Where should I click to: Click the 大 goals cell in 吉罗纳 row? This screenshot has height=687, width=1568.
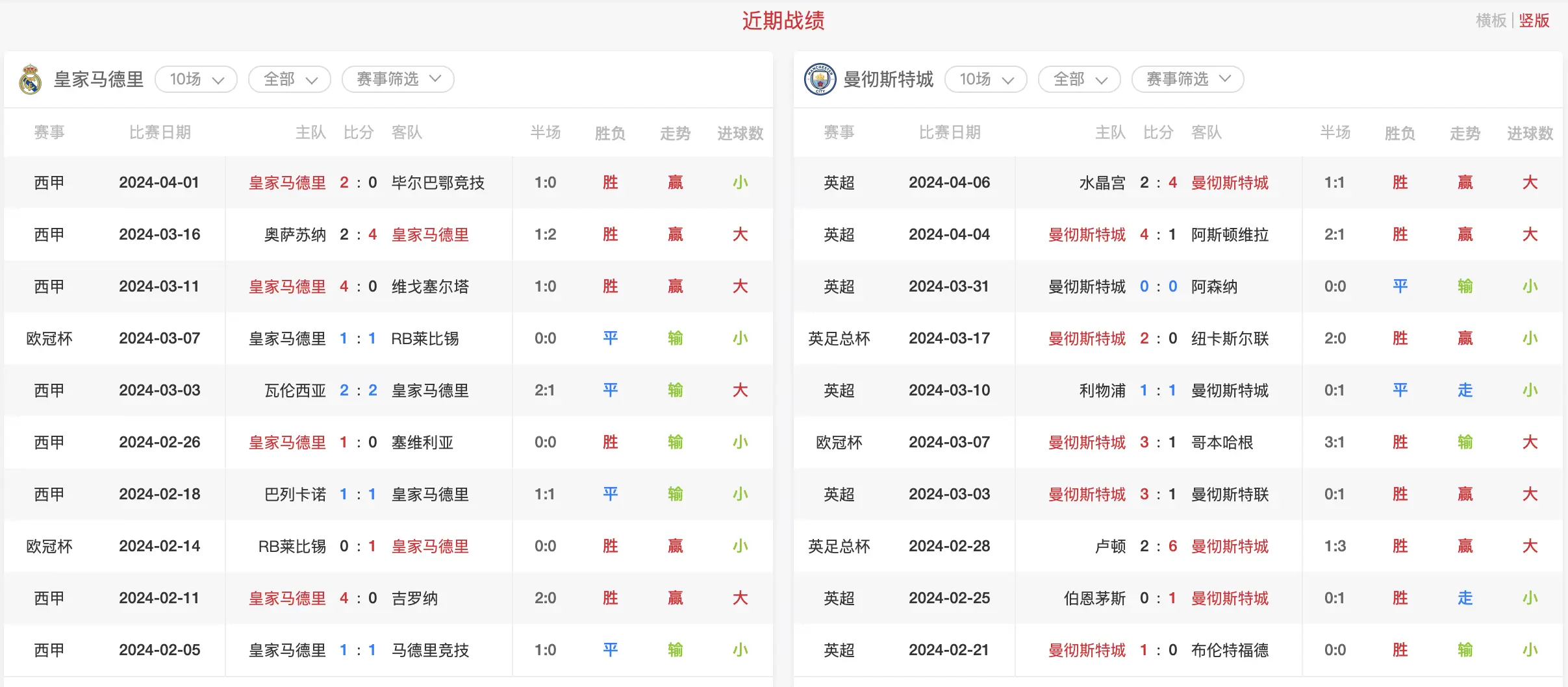click(x=740, y=598)
